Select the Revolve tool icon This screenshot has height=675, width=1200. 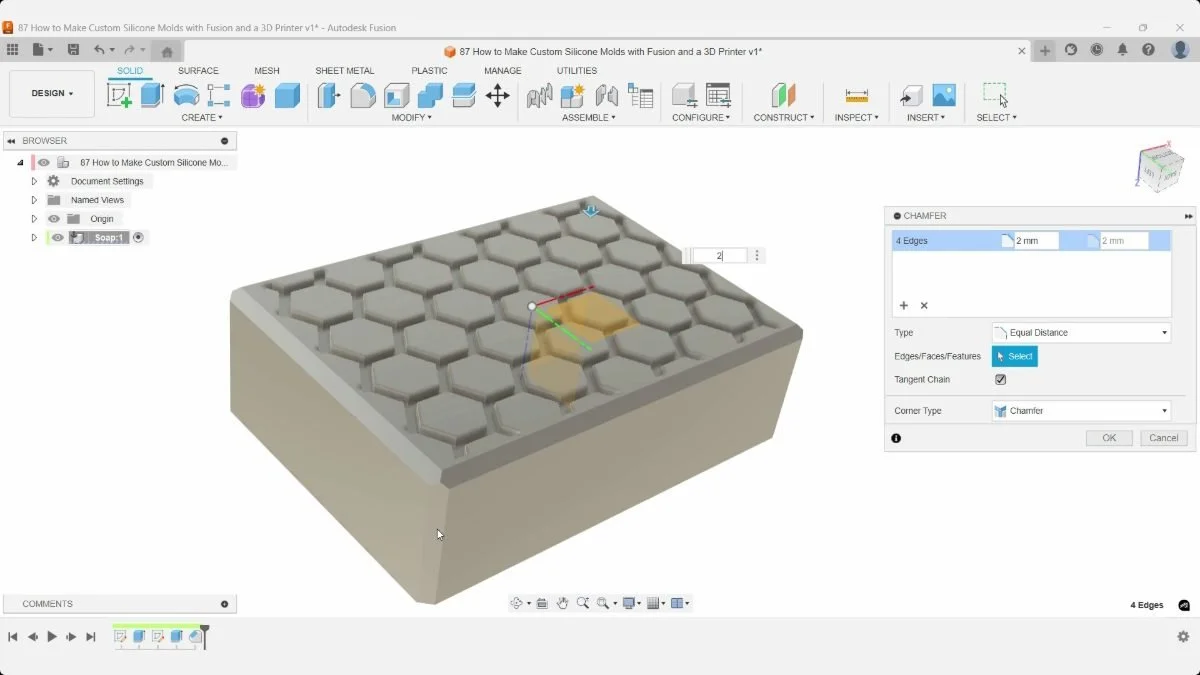tap(186, 95)
